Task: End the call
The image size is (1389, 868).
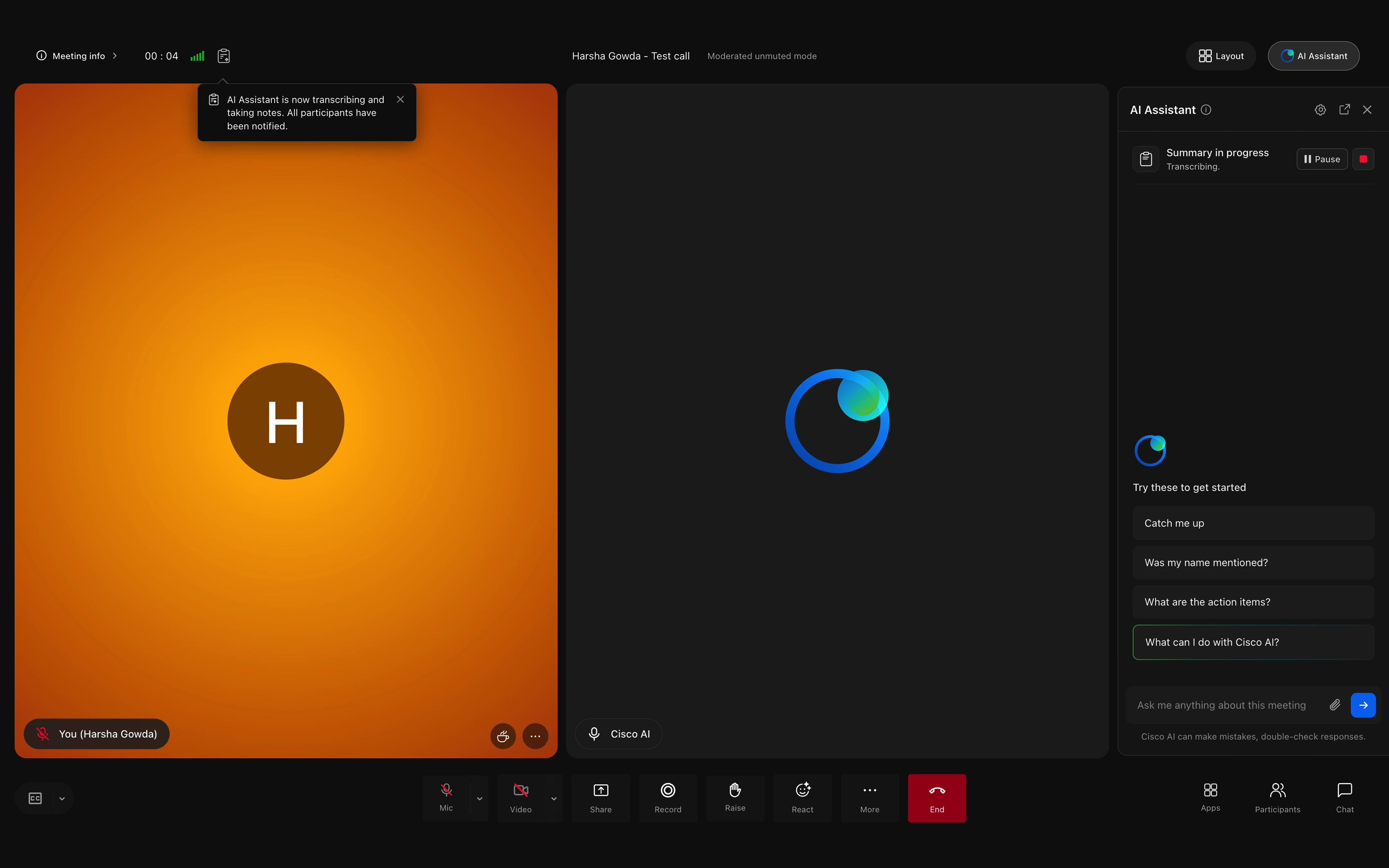Action: pos(937,798)
